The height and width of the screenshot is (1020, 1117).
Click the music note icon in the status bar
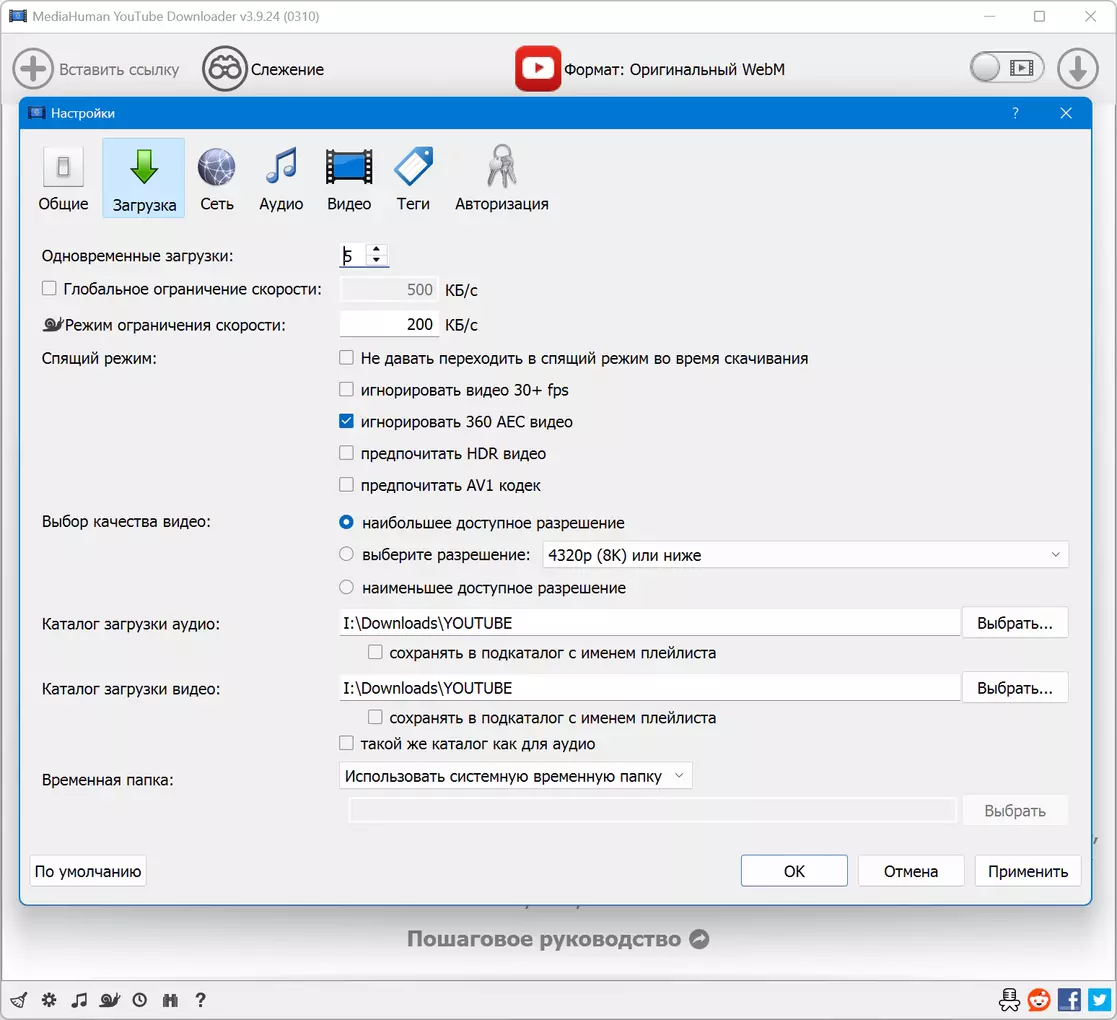79,1000
